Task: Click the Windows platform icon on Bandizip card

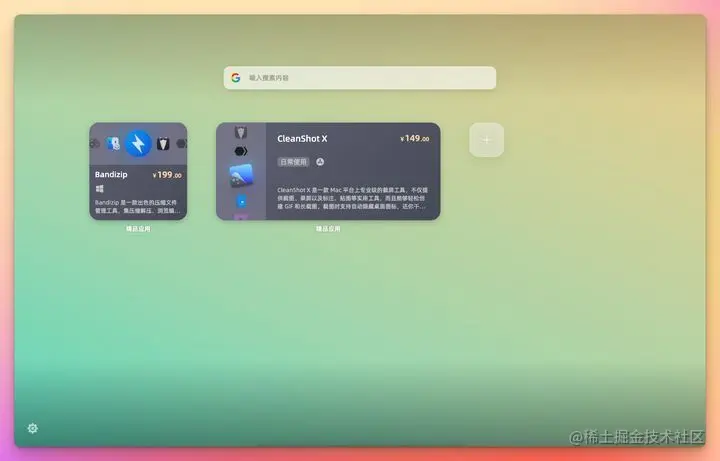Action: [x=100, y=189]
